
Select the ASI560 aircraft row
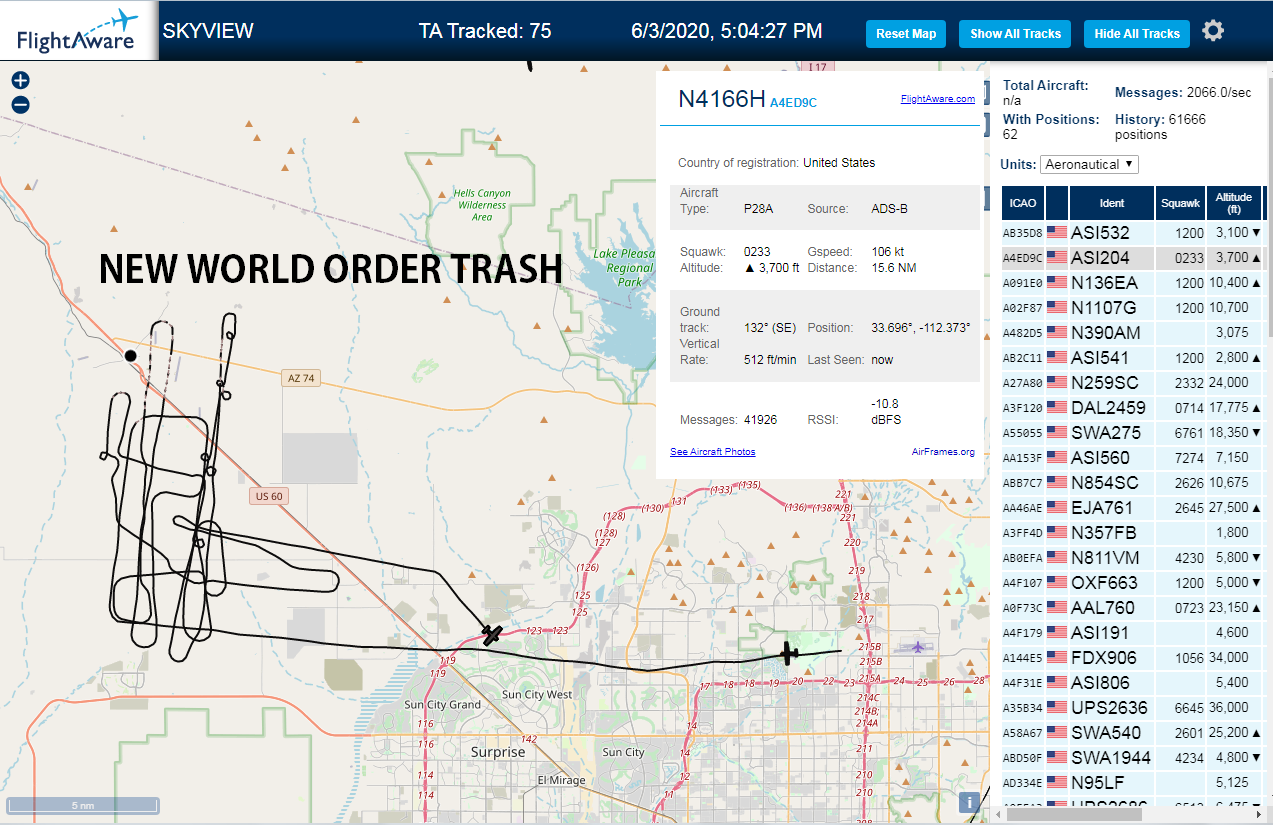point(1134,458)
